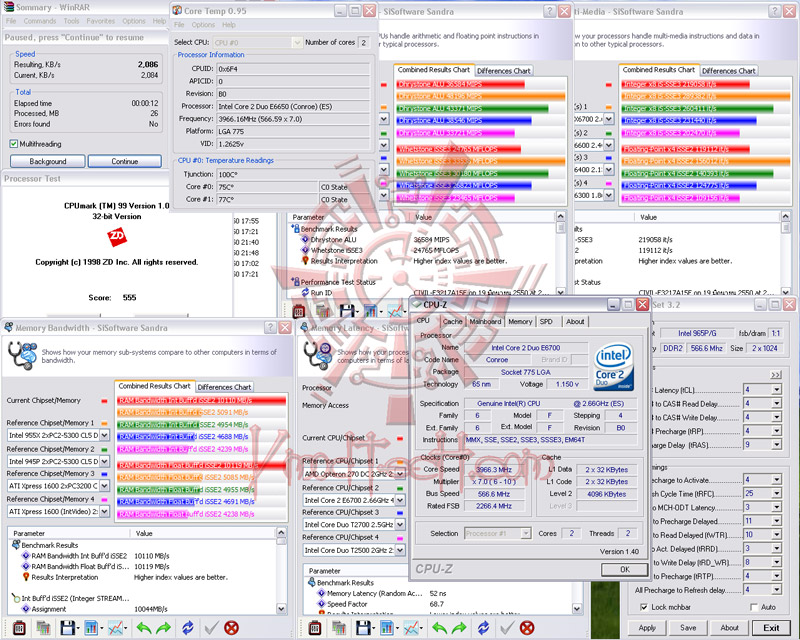The image size is (800, 640).
Task: Open the CAS Latency (tCL) dropdown in MemSet
Action: (776, 390)
